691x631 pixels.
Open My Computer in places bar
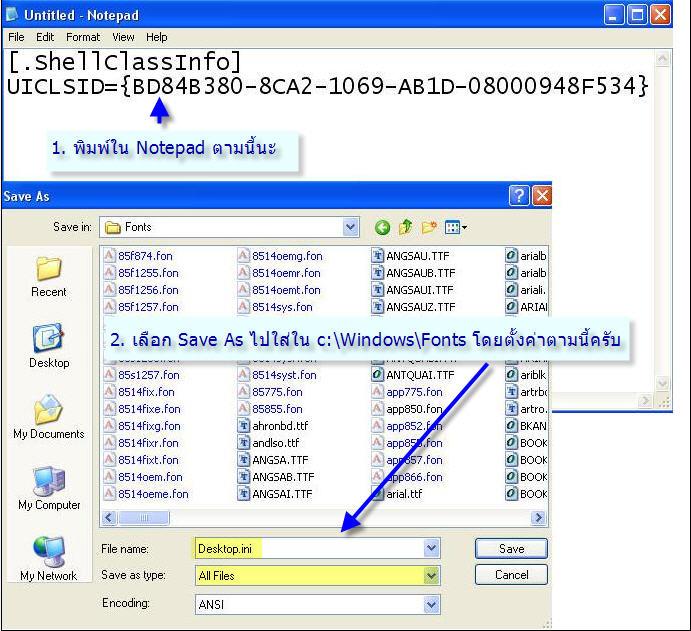[x=49, y=488]
